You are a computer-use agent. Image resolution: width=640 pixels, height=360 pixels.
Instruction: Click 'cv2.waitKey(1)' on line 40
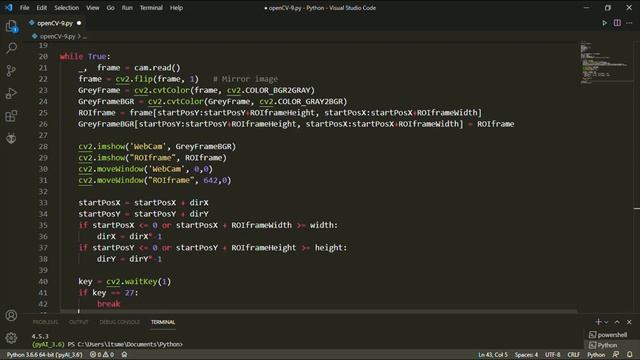pyautogui.click(x=138, y=282)
